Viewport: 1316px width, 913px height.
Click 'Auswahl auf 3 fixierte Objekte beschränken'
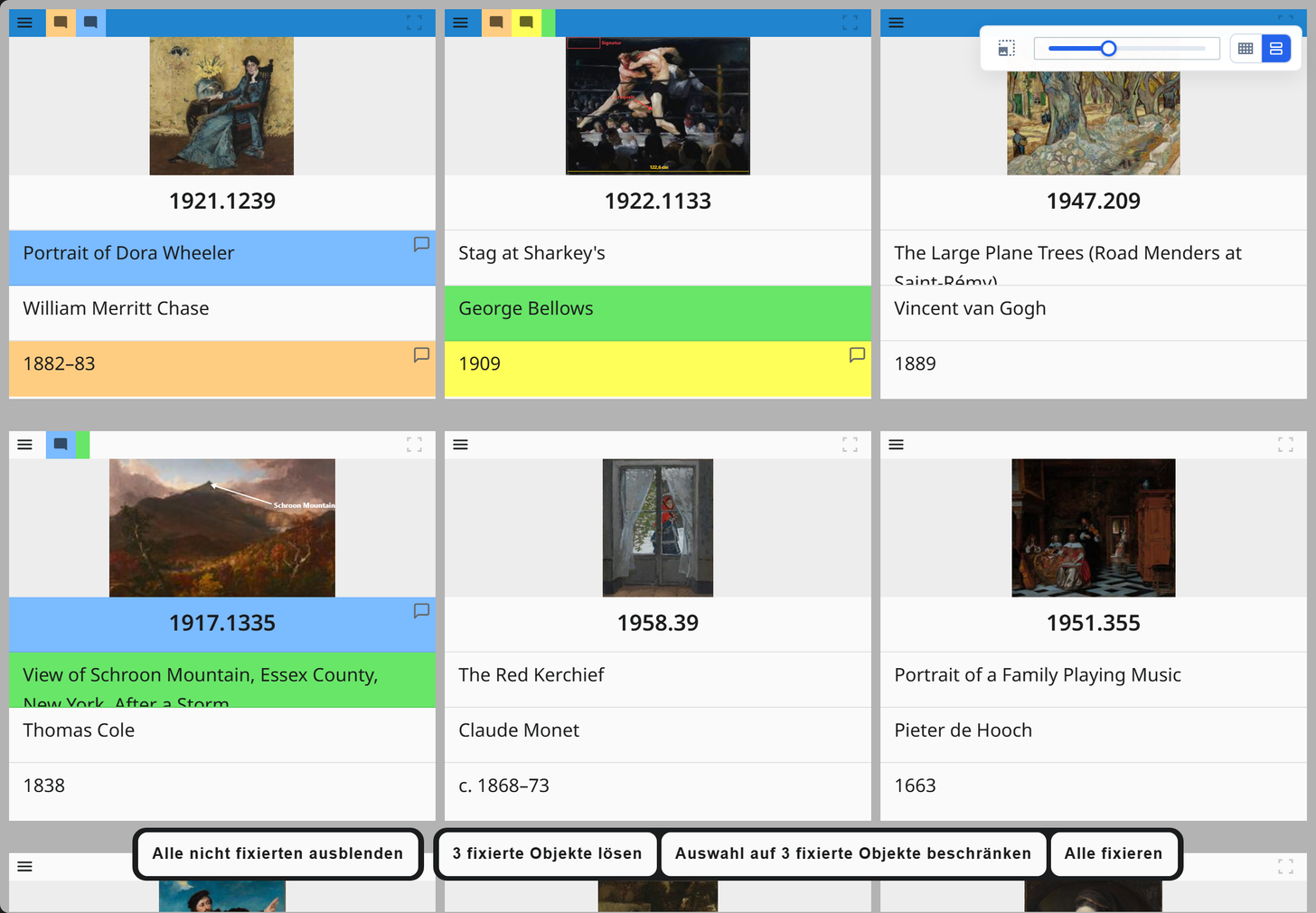point(853,853)
